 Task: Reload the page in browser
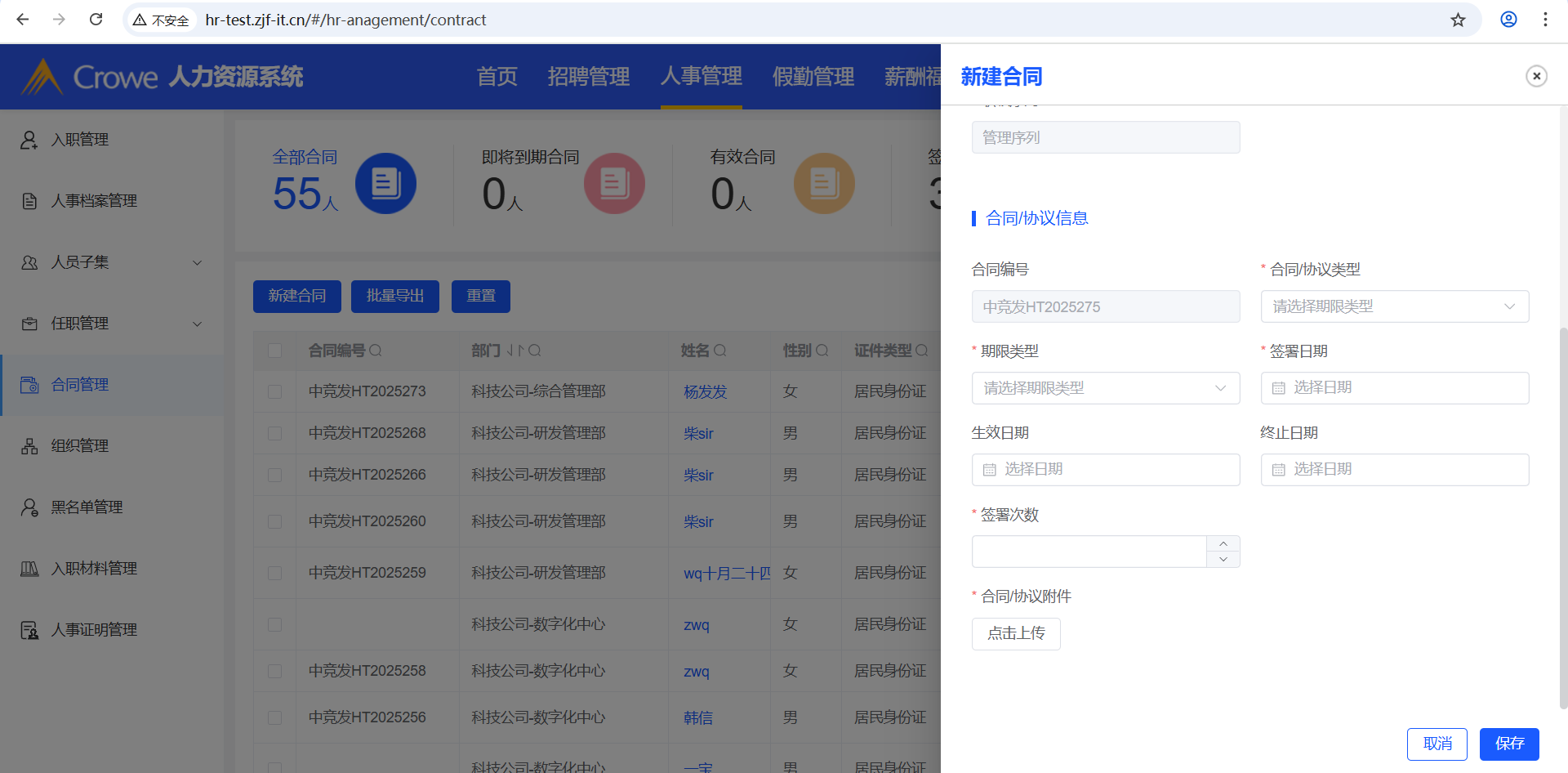(x=96, y=20)
